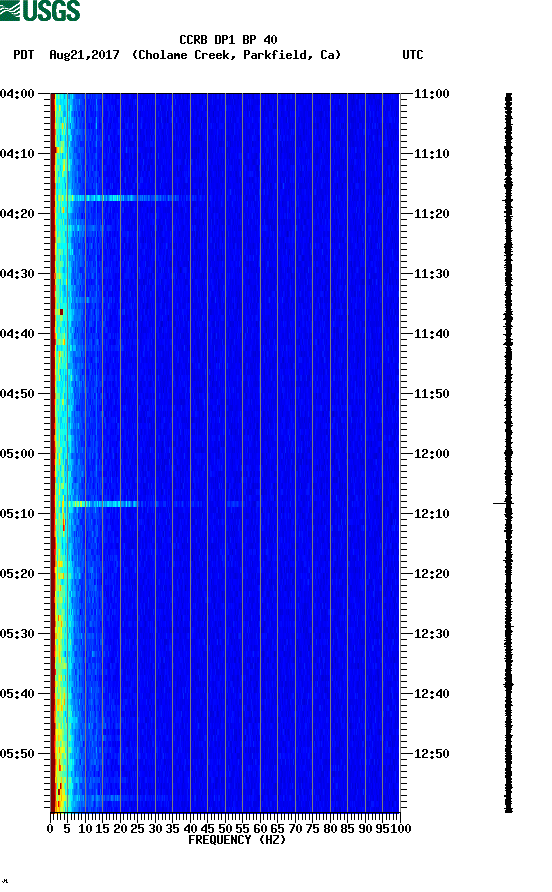
Task: Click the '05:30' PDT time label
Action: tap(18, 634)
